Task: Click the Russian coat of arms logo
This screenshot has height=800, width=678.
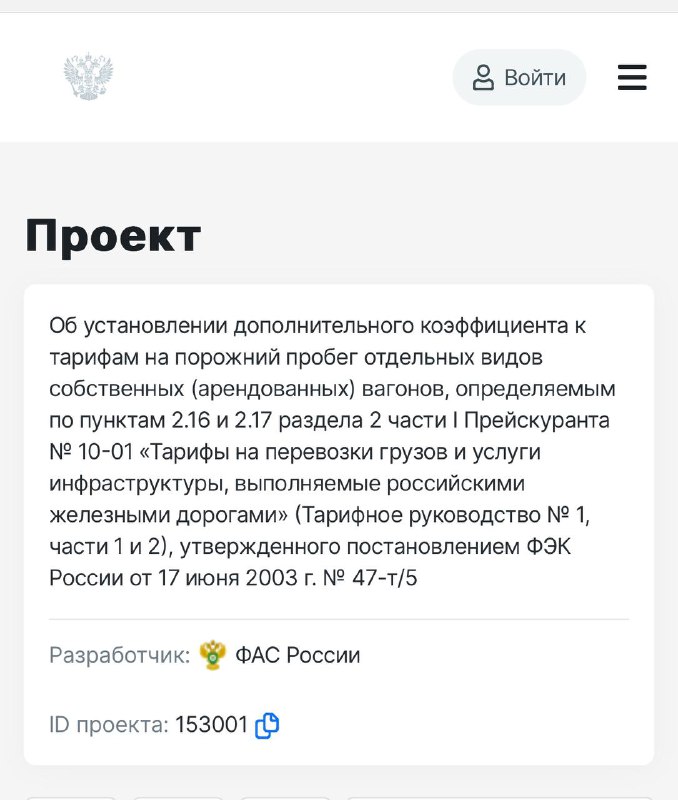Action: click(88, 76)
